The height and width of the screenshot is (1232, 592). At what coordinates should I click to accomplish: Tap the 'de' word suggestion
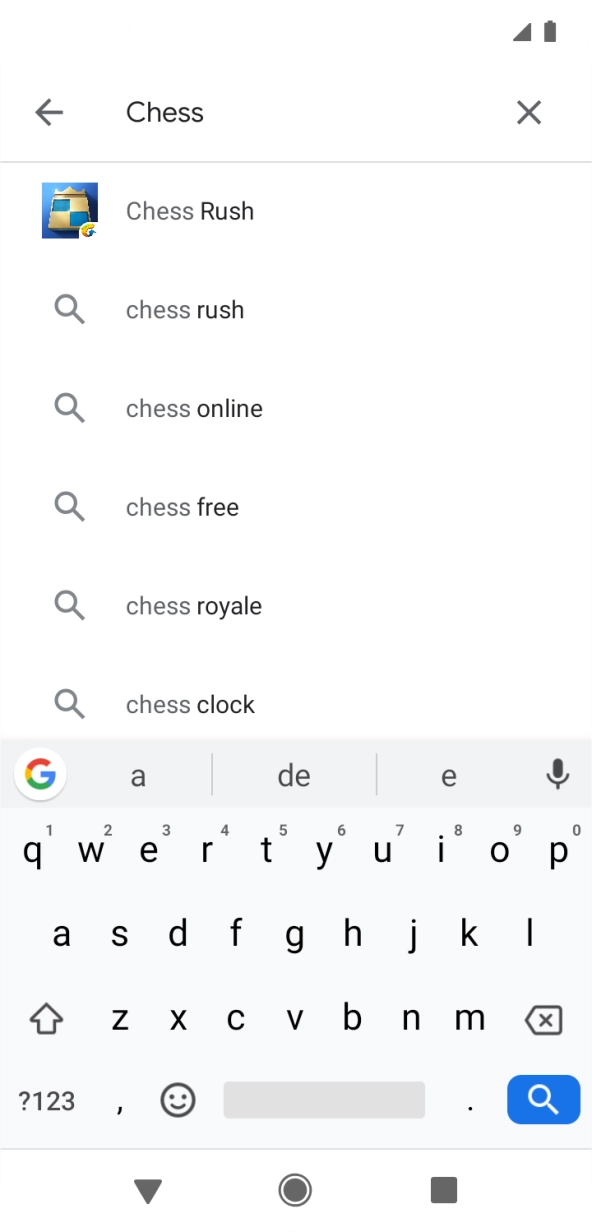point(294,774)
